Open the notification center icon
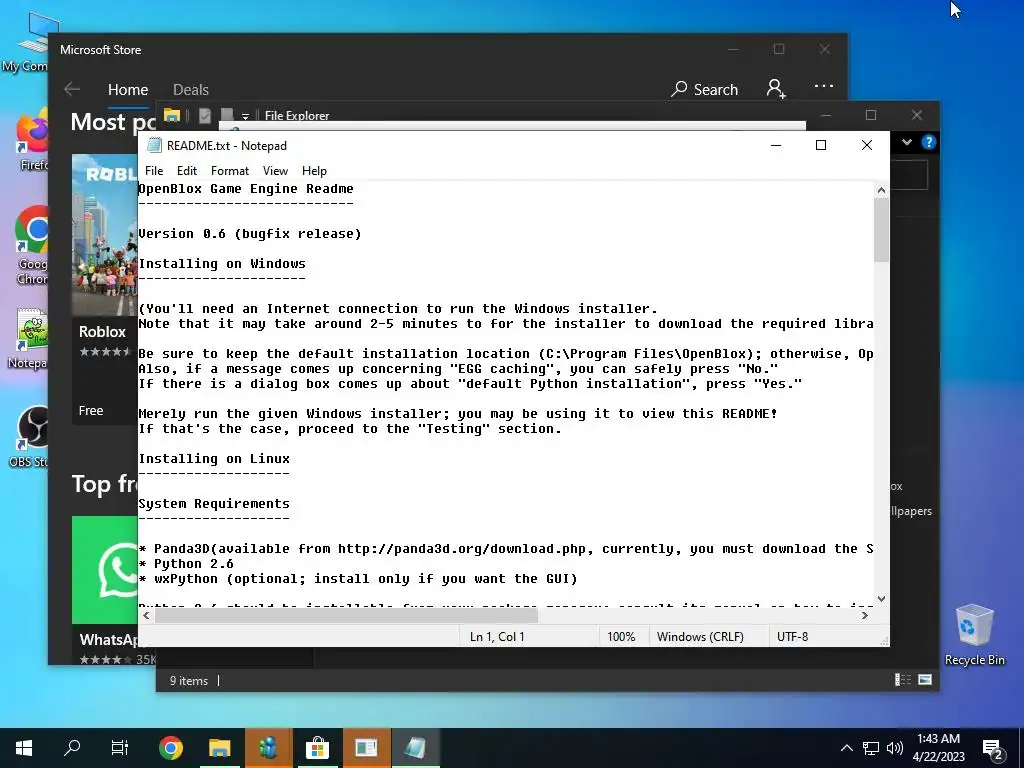The image size is (1024, 768). coord(993,748)
